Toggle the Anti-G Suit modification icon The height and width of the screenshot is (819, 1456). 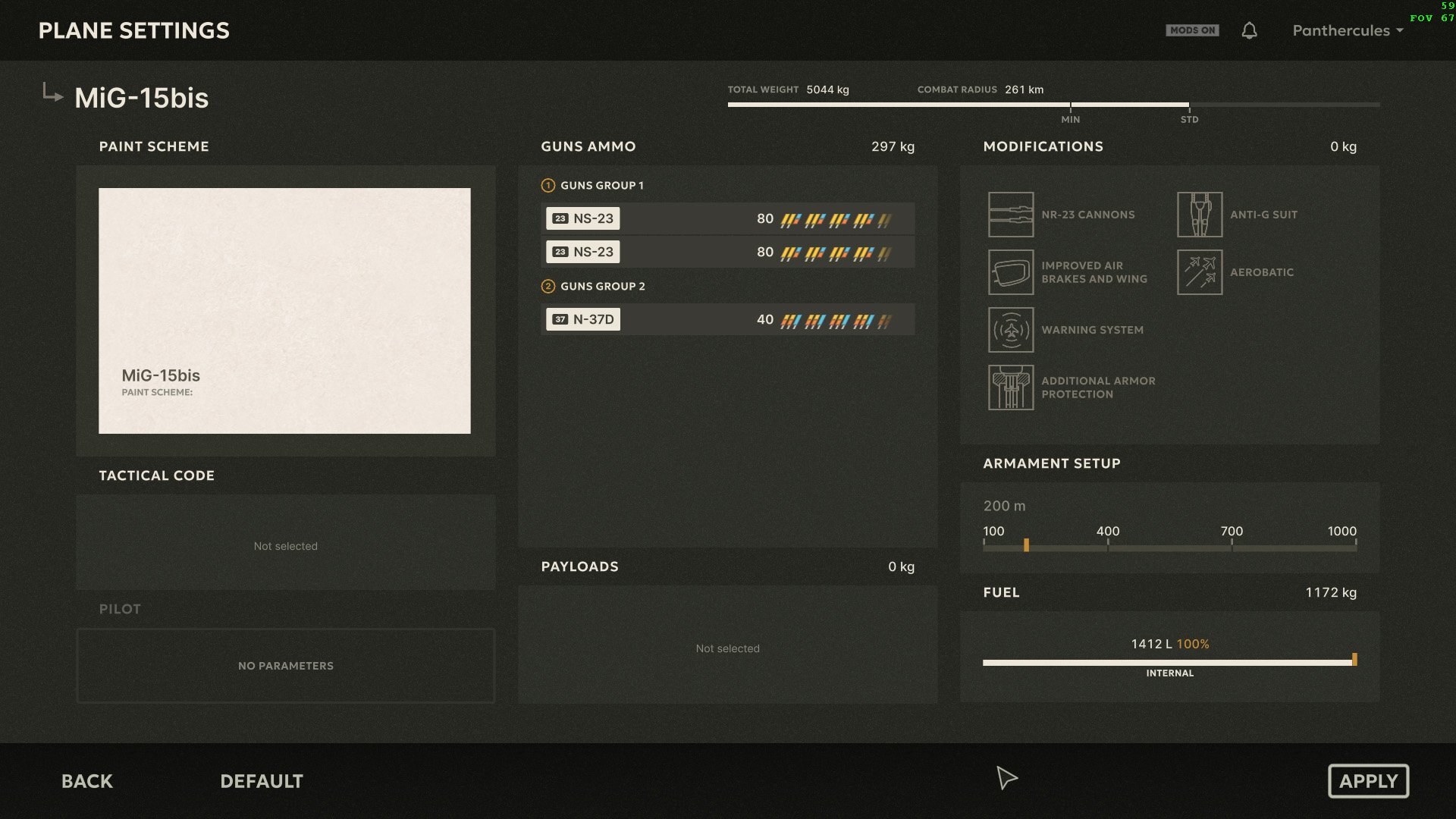point(1200,215)
